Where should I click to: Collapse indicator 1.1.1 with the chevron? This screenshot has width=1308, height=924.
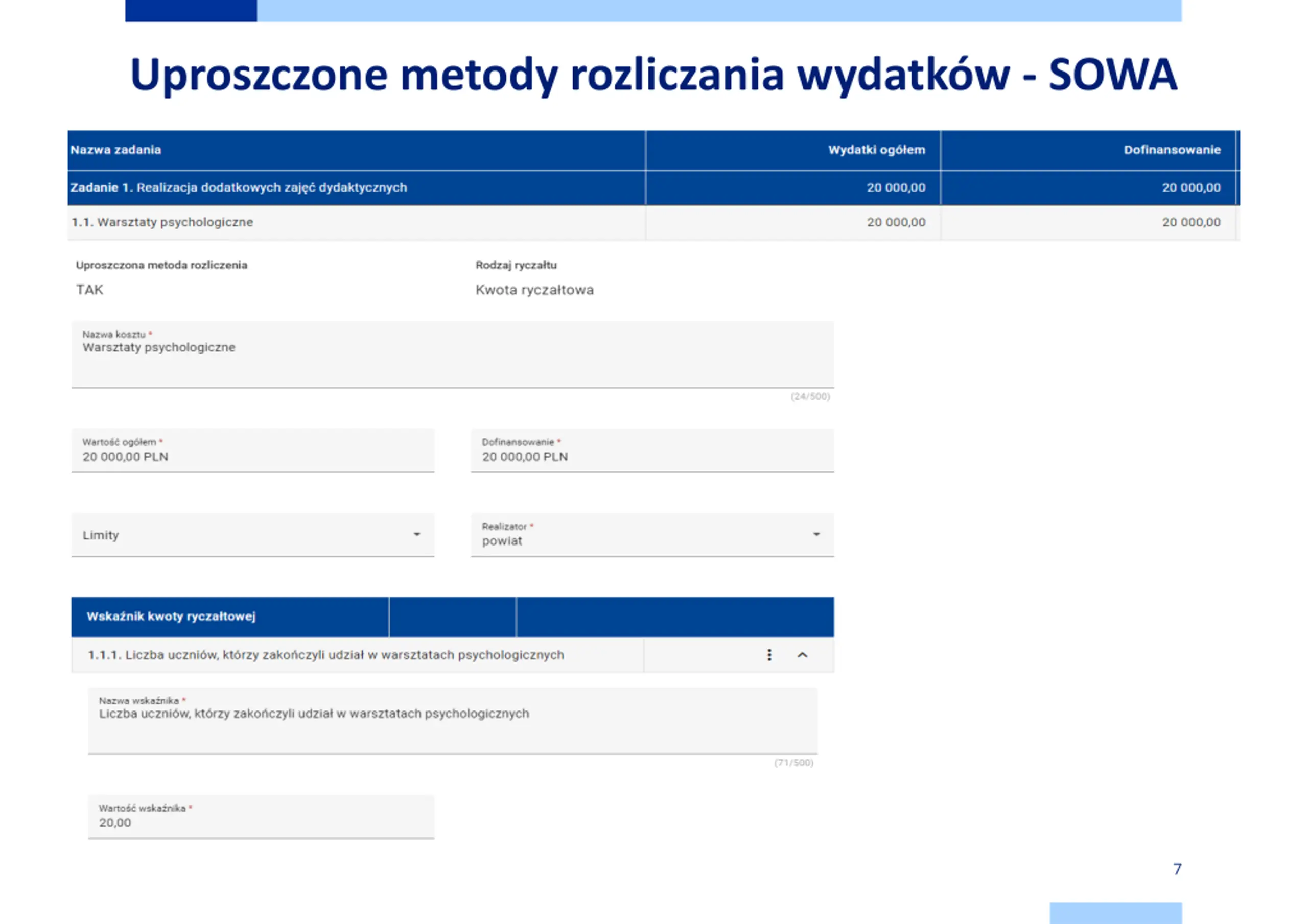pyautogui.click(x=802, y=655)
